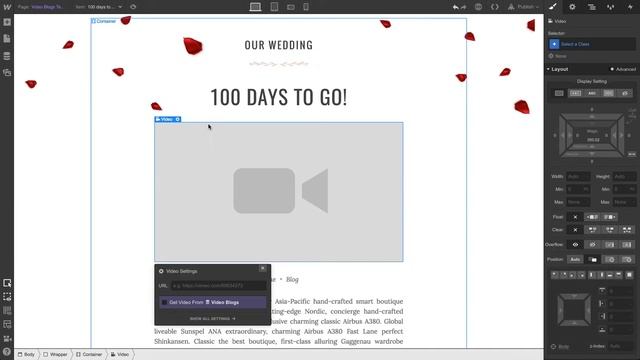Screen dimensions: 640x360
Task: Click the video URL input field
Action: [x=219, y=286]
